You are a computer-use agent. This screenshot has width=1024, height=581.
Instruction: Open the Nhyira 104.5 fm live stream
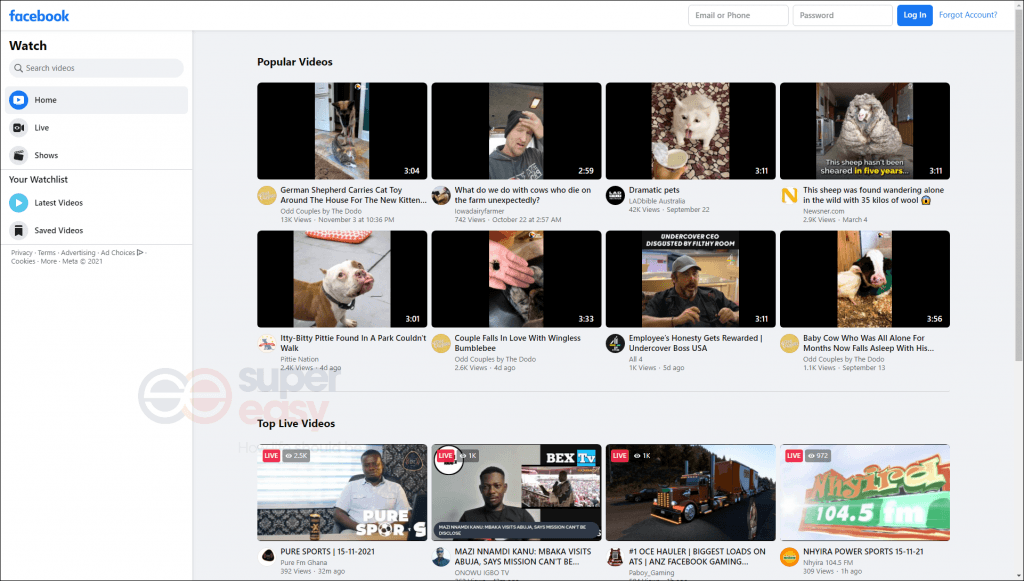(865, 493)
